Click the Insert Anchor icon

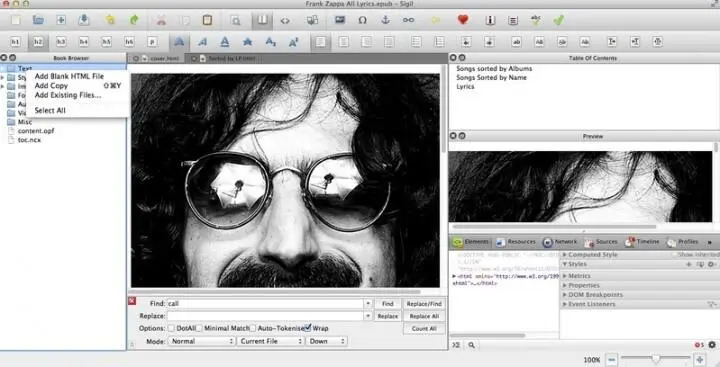click(x=386, y=20)
